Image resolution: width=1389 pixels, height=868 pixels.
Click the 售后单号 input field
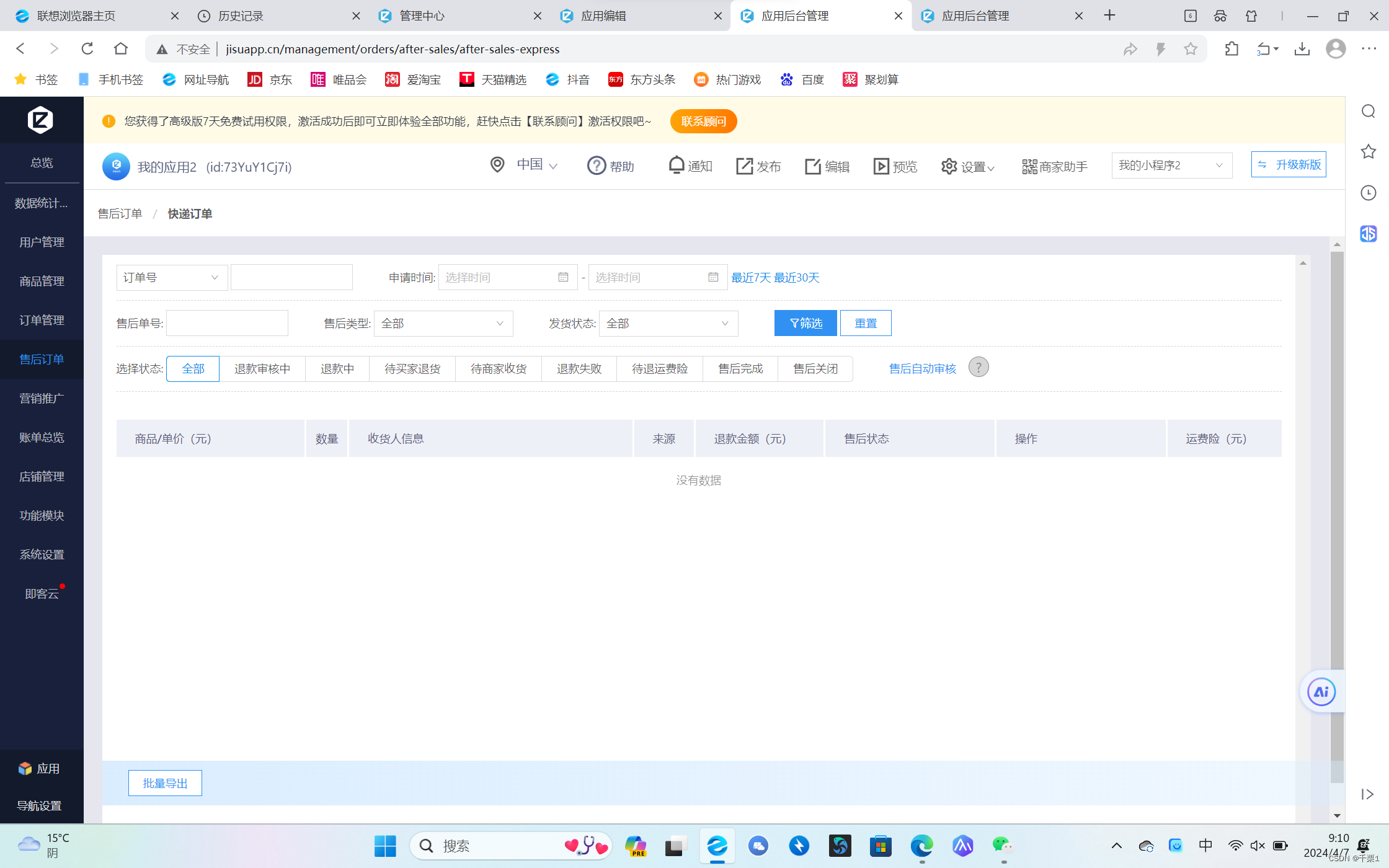click(x=227, y=324)
